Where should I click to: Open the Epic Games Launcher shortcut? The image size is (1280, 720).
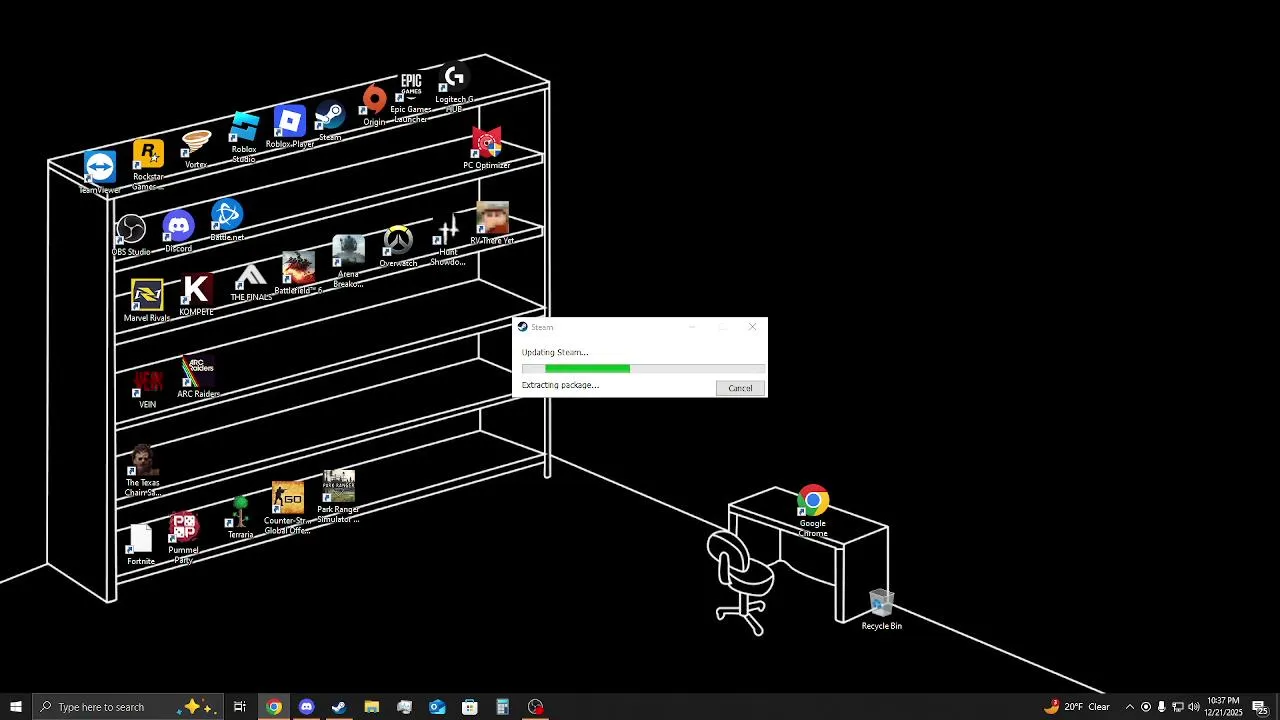click(411, 98)
